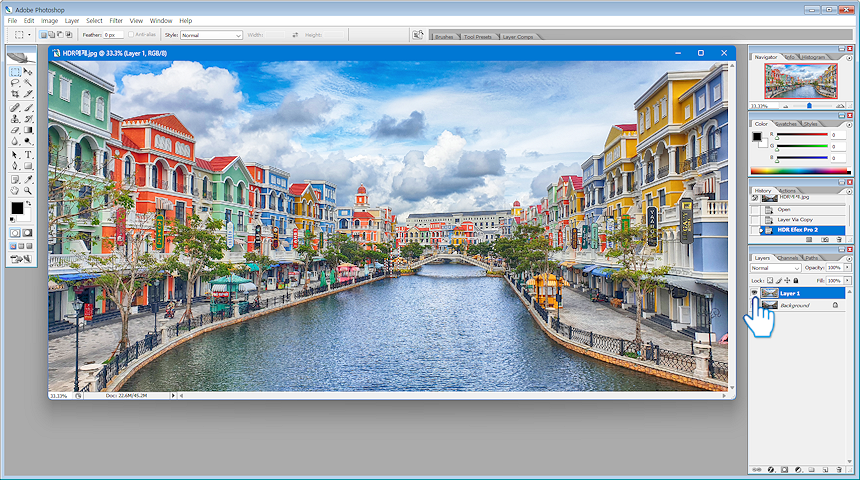Reset default foreground and background colors

pyautogui.click(x=13, y=219)
